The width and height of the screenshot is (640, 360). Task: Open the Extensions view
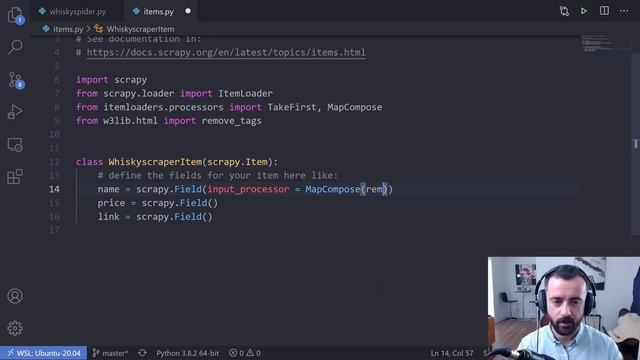pos(15,177)
